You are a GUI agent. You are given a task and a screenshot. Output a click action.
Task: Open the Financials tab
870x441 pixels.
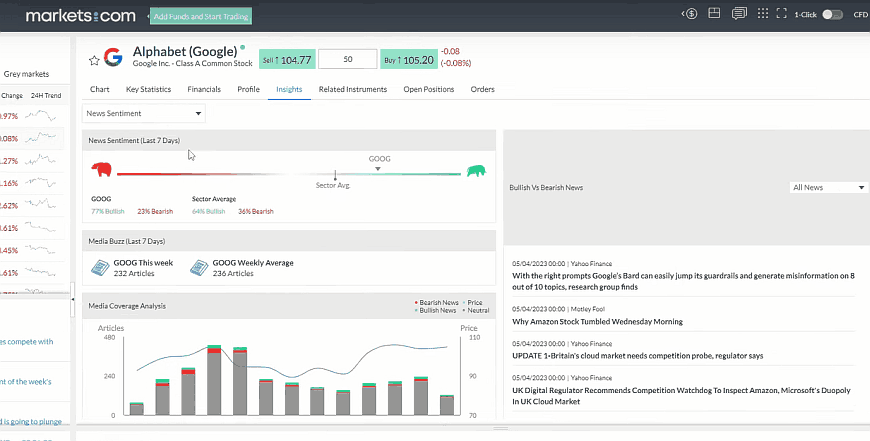click(204, 89)
